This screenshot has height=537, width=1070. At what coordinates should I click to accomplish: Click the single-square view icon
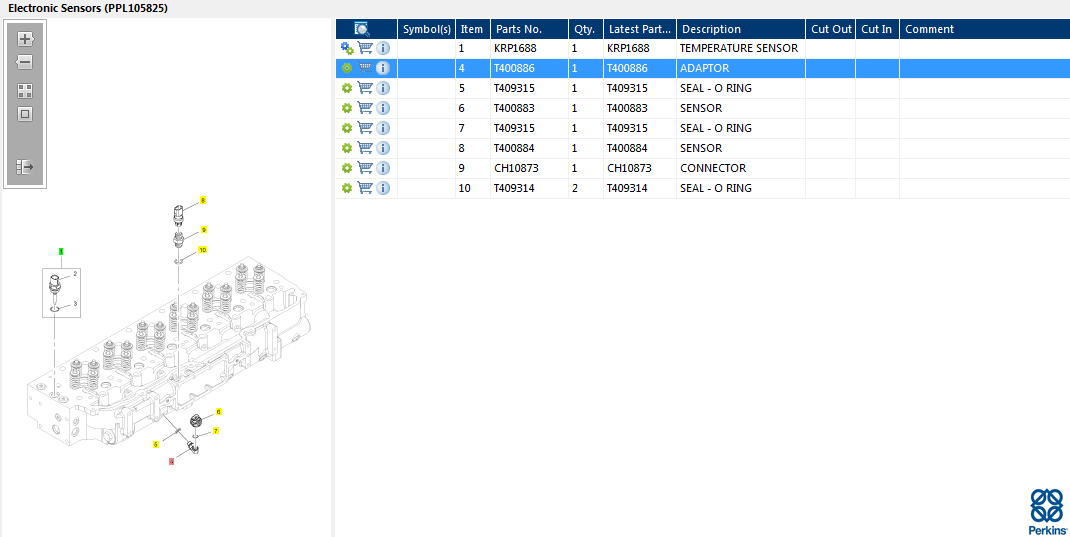click(25, 114)
